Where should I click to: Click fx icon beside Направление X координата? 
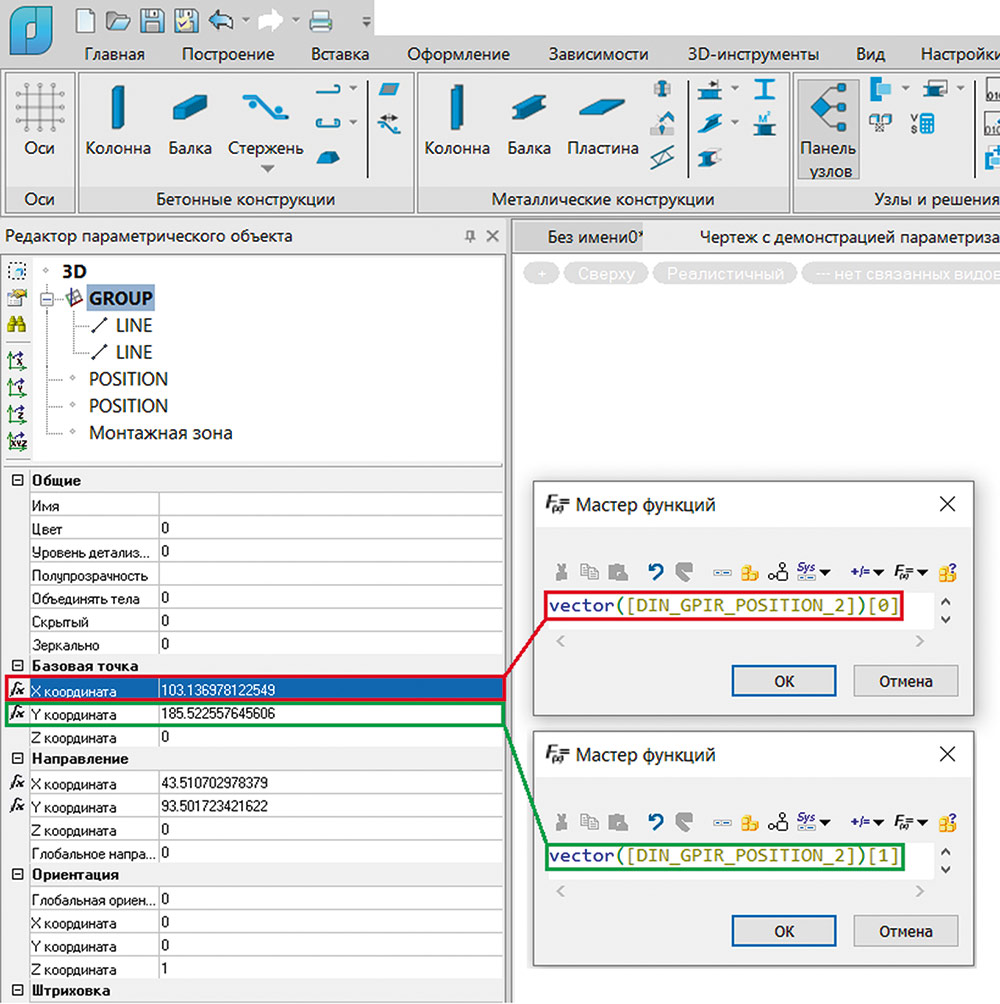(x=17, y=782)
